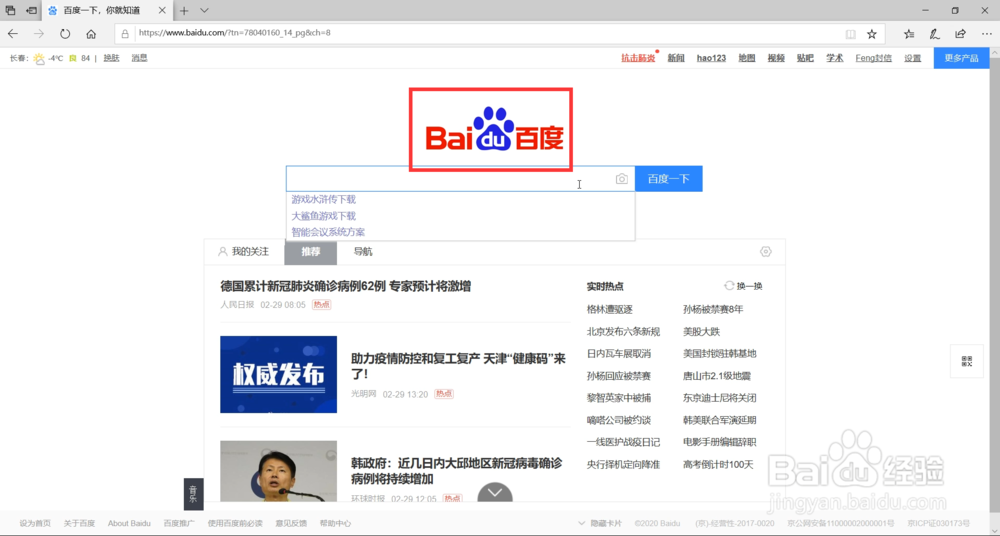1000x536 pixels.
Task: Open hot topic 高考倒计时100天
Action: (718, 465)
